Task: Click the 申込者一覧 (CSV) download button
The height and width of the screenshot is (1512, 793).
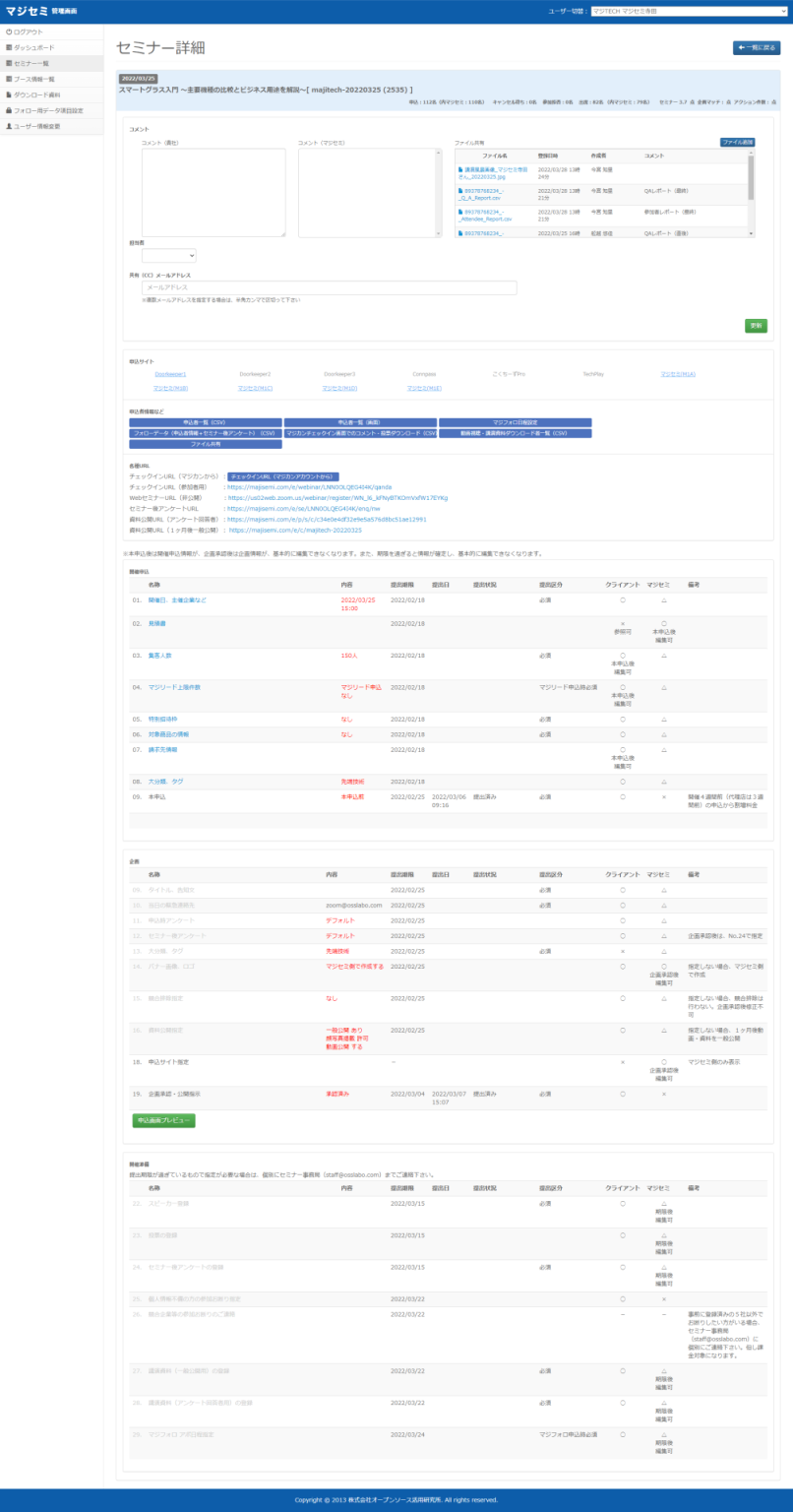Action: pos(205,422)
